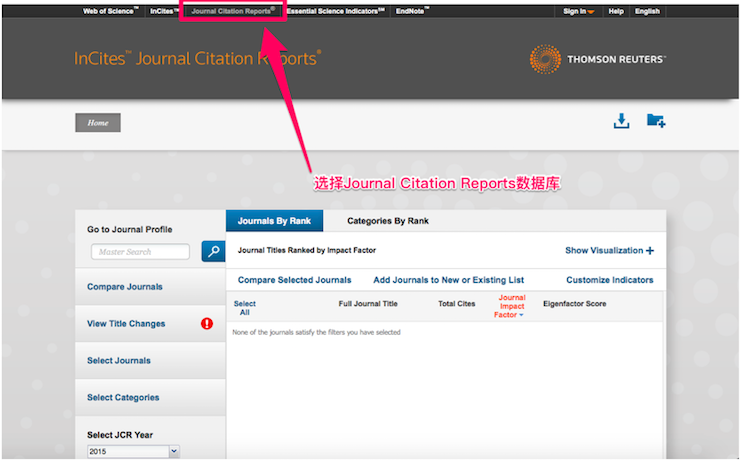740x460 pixels.
Task: Click the InCites Journal Citation Reports title
Action: point(197,59)
